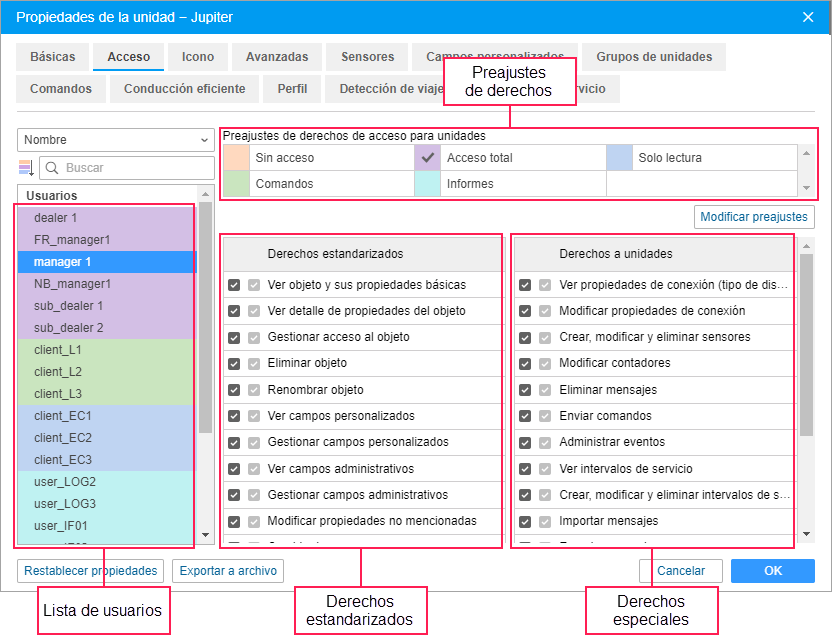Select user 'FR_manager1'
Screen dimensions: 832x635
pos(107,240)
